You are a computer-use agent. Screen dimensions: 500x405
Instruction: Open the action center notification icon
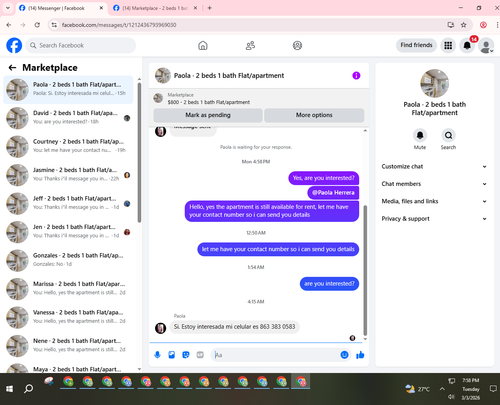pyautogui.click(x=493, y=389)
